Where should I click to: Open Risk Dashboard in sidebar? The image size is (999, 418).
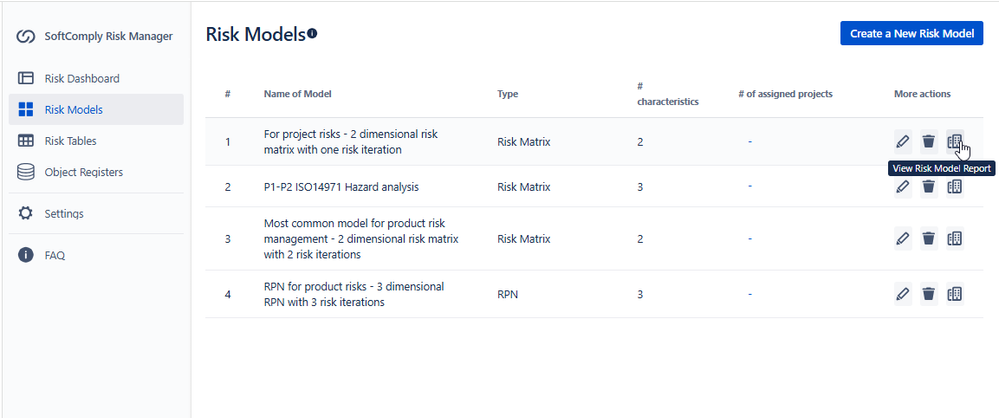(x=81, y=78)
